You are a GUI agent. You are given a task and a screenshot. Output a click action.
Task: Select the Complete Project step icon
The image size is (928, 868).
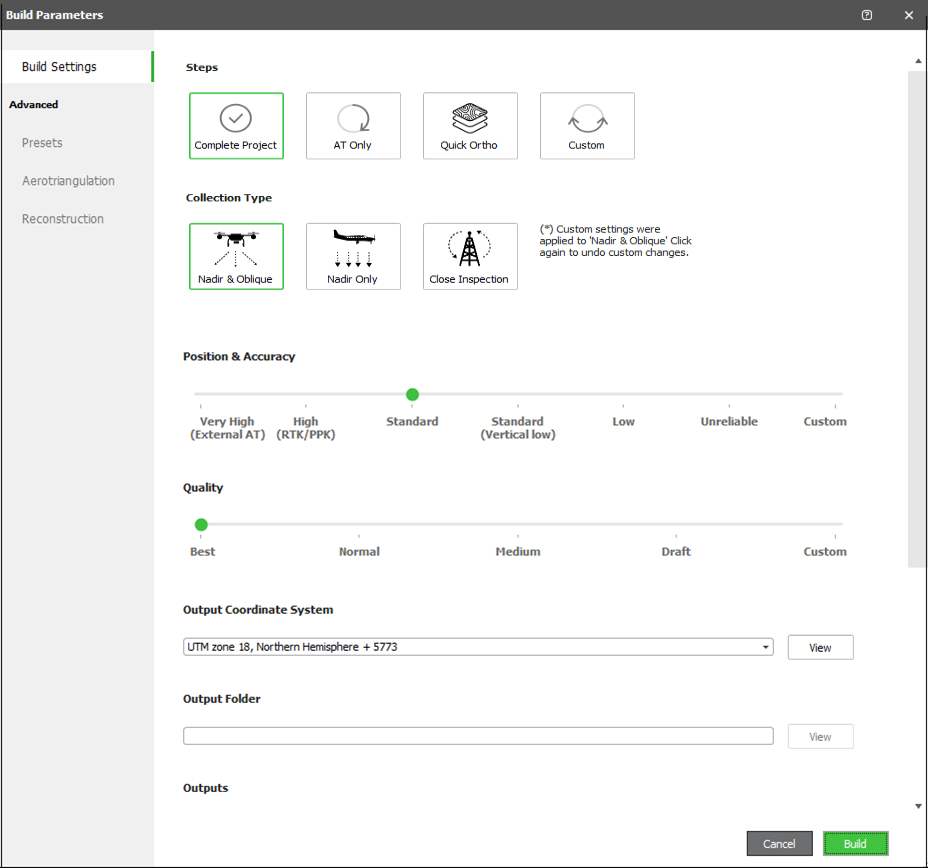[x=236, y=125]
